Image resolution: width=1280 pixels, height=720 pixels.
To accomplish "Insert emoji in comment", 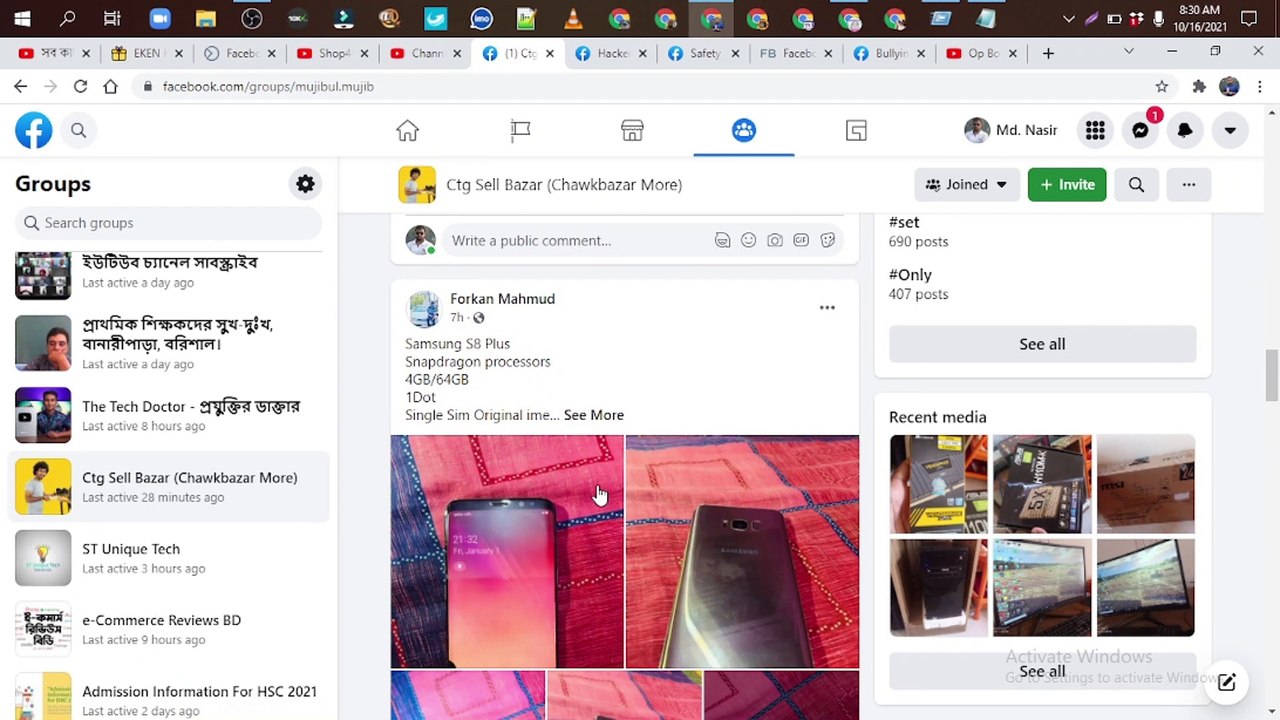I will click(x=748, y=240).
